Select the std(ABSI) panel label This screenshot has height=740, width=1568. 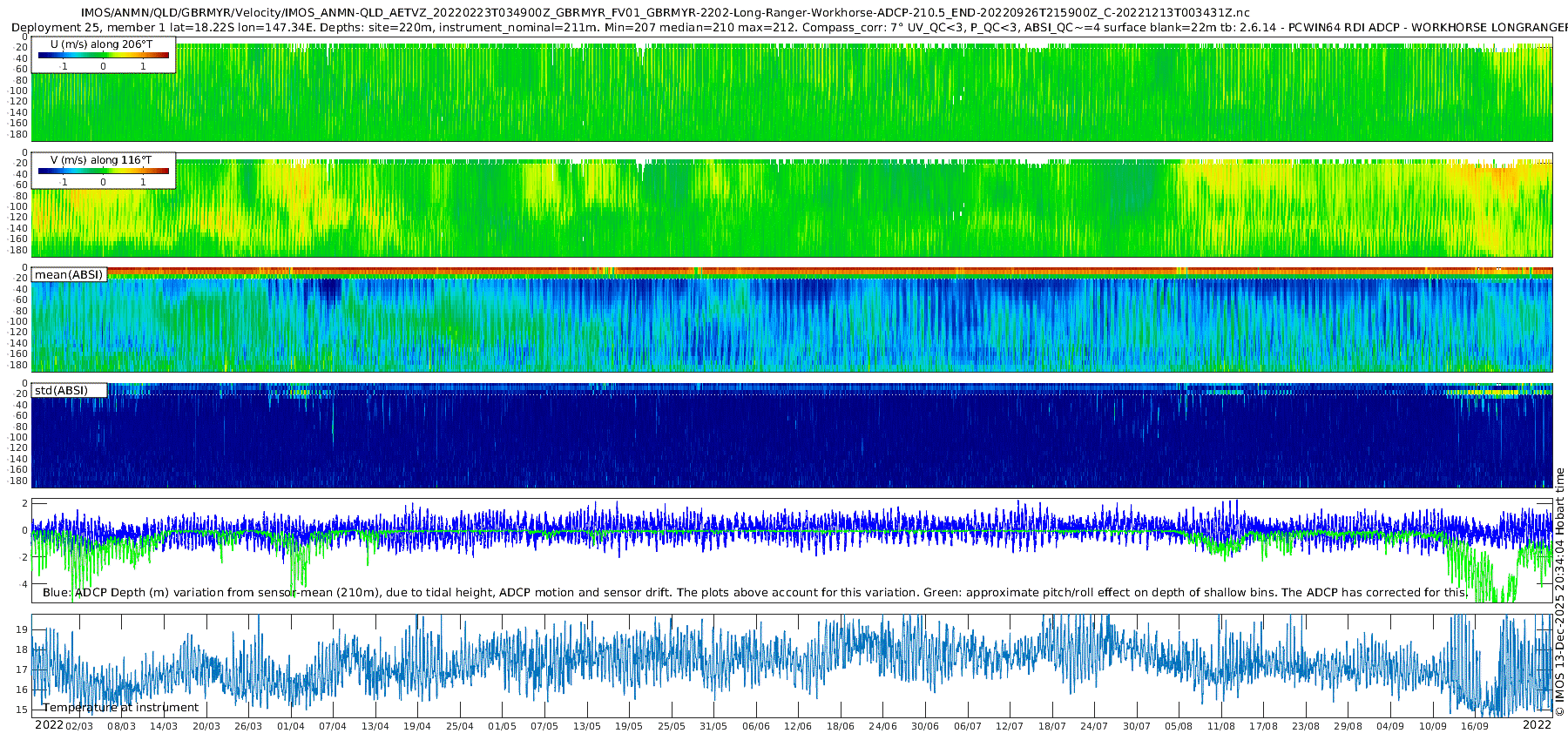pos(69,390)
